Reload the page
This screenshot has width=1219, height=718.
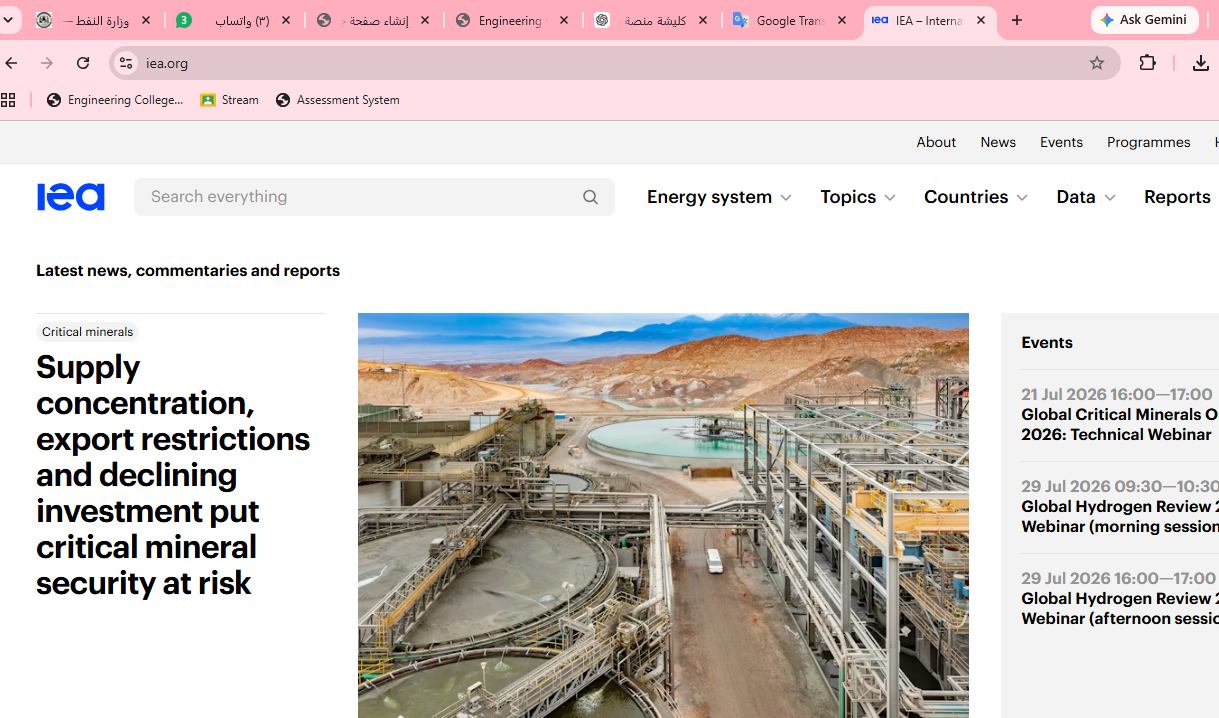click(x=83, y=63)
